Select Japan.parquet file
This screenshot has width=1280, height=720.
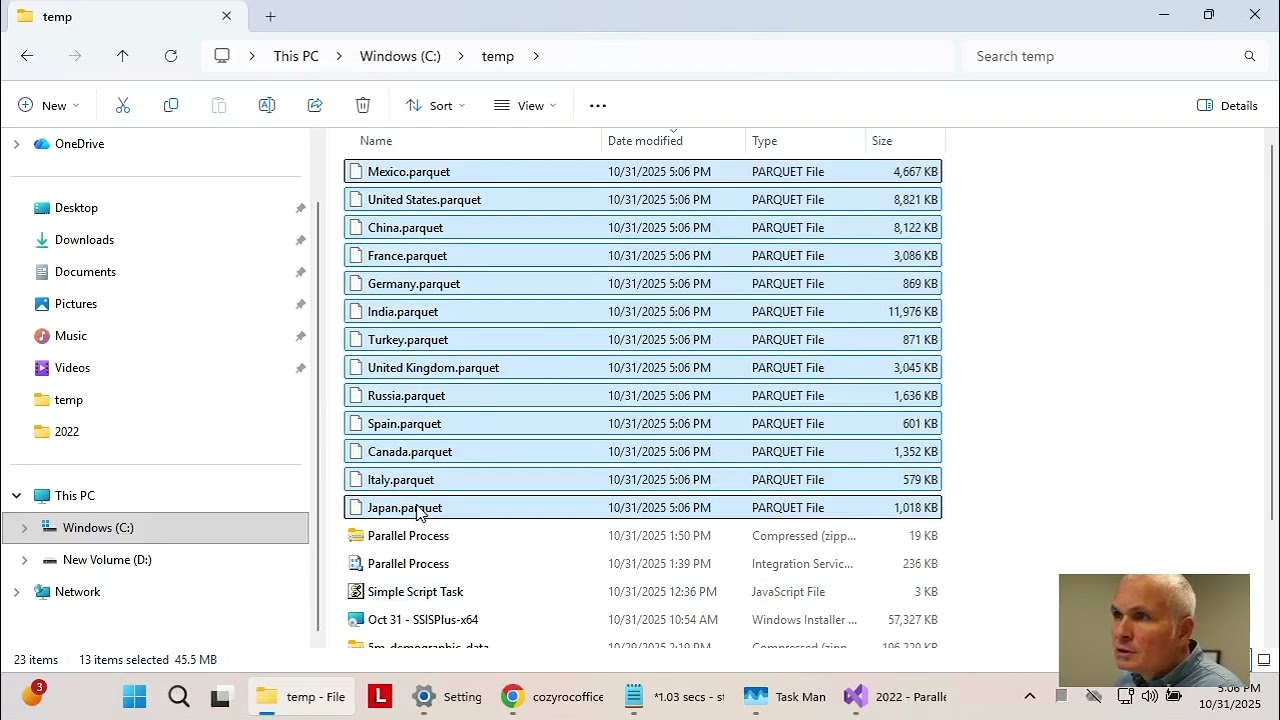coord(643,508)
